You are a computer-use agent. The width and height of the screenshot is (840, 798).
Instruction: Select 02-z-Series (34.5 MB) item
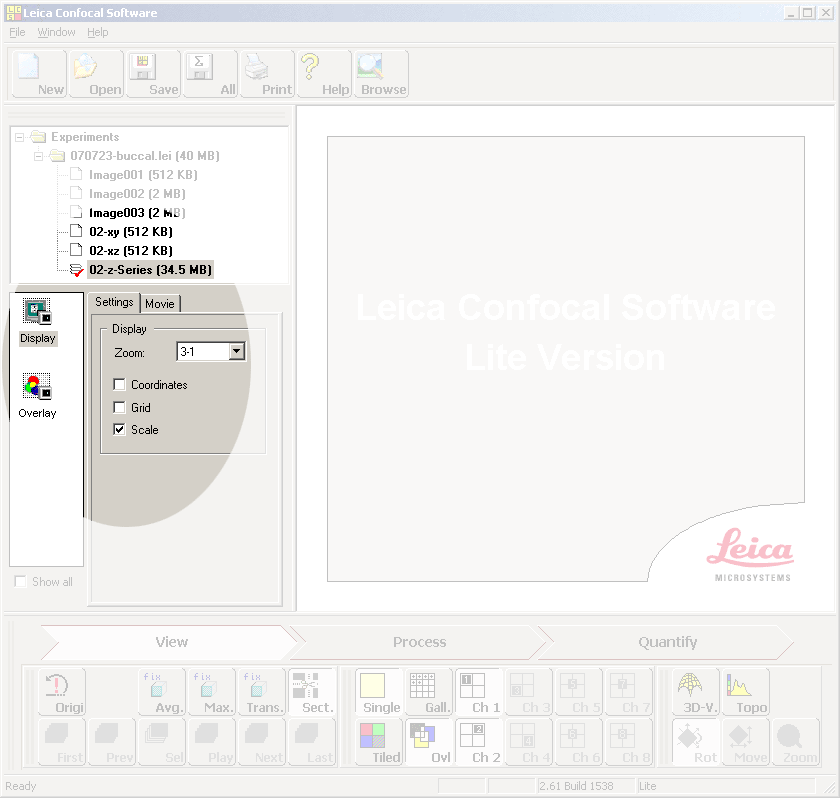(x=151, y=270)
